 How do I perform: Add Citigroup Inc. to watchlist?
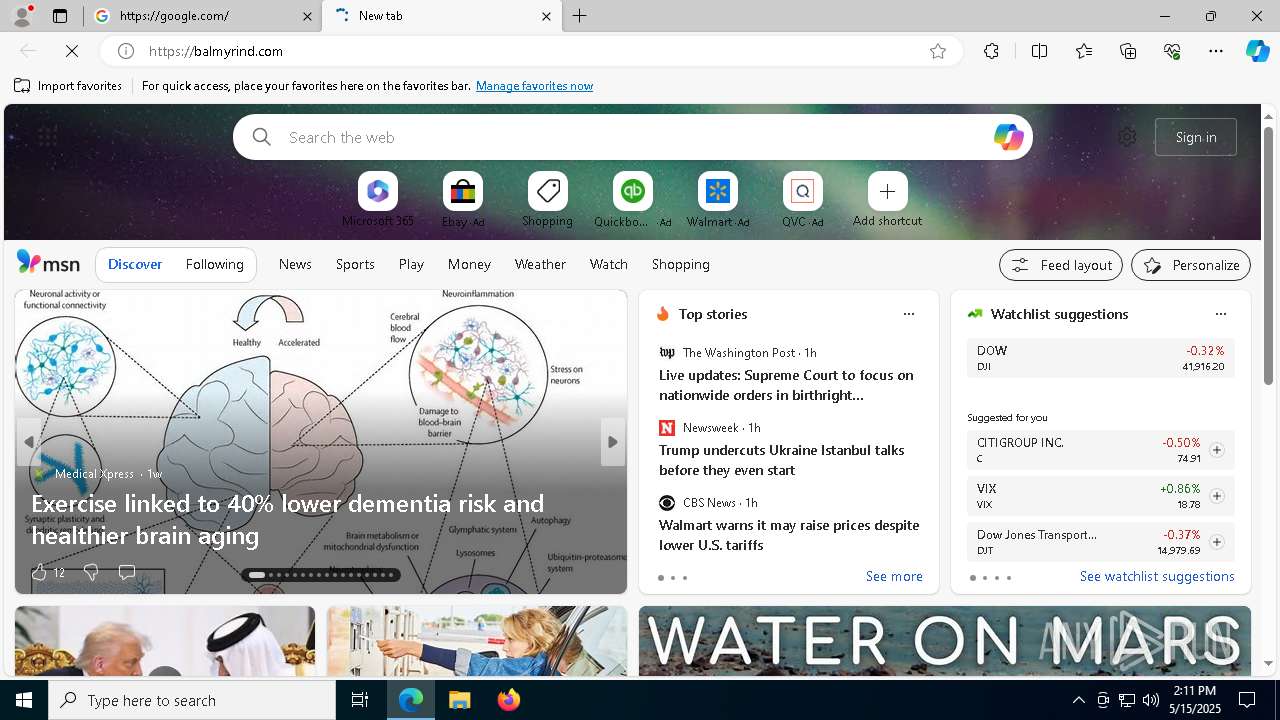click(1216, 450)
